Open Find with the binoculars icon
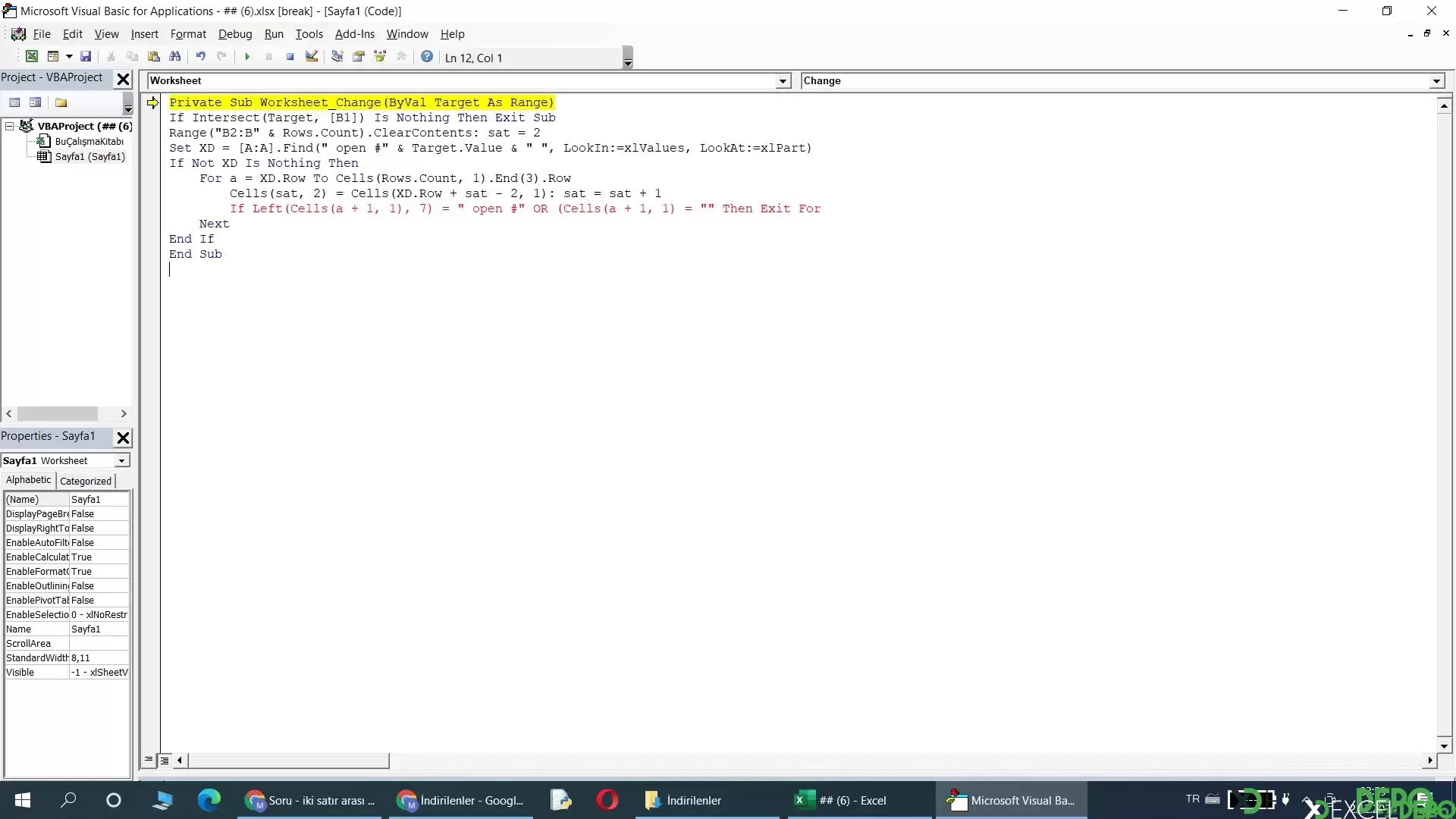This screenshot has width=1456, height=819. point(175,57)
